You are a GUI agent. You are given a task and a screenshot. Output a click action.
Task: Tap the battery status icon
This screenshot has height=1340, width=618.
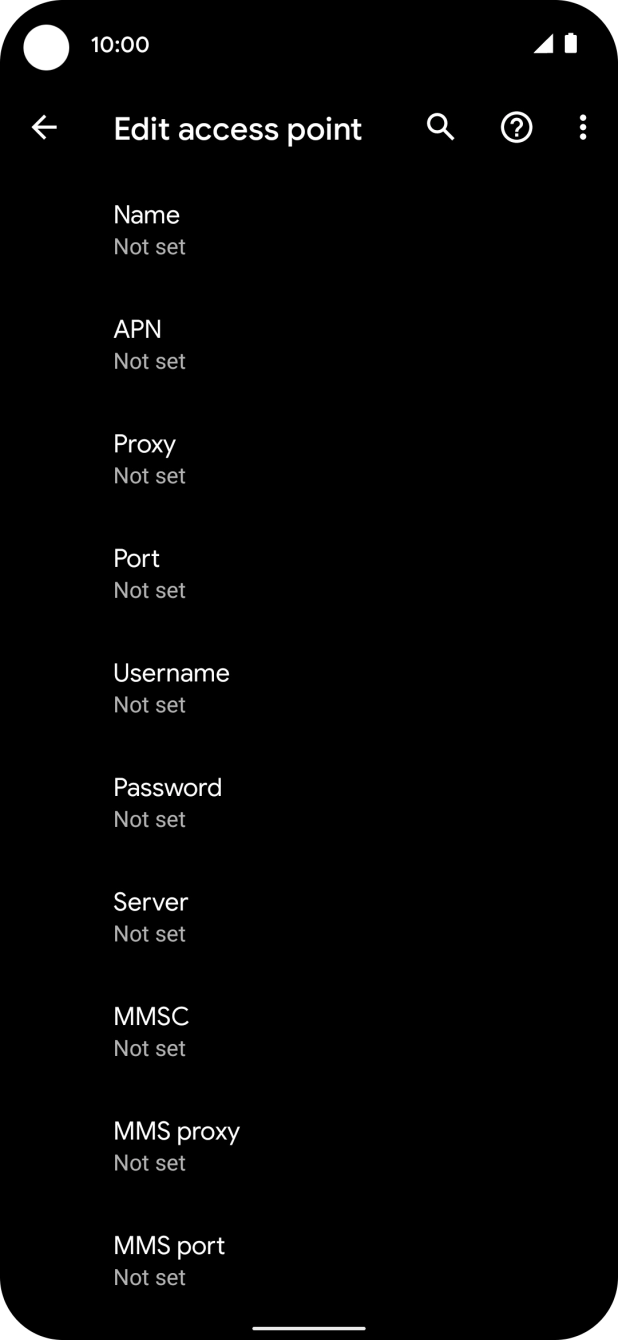tap(571, 44)
